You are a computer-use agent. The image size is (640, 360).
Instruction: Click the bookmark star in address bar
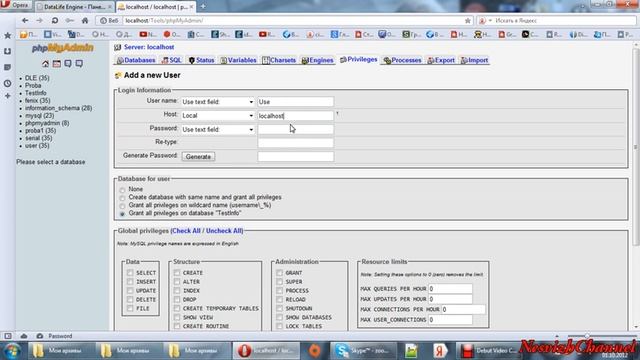468,20
